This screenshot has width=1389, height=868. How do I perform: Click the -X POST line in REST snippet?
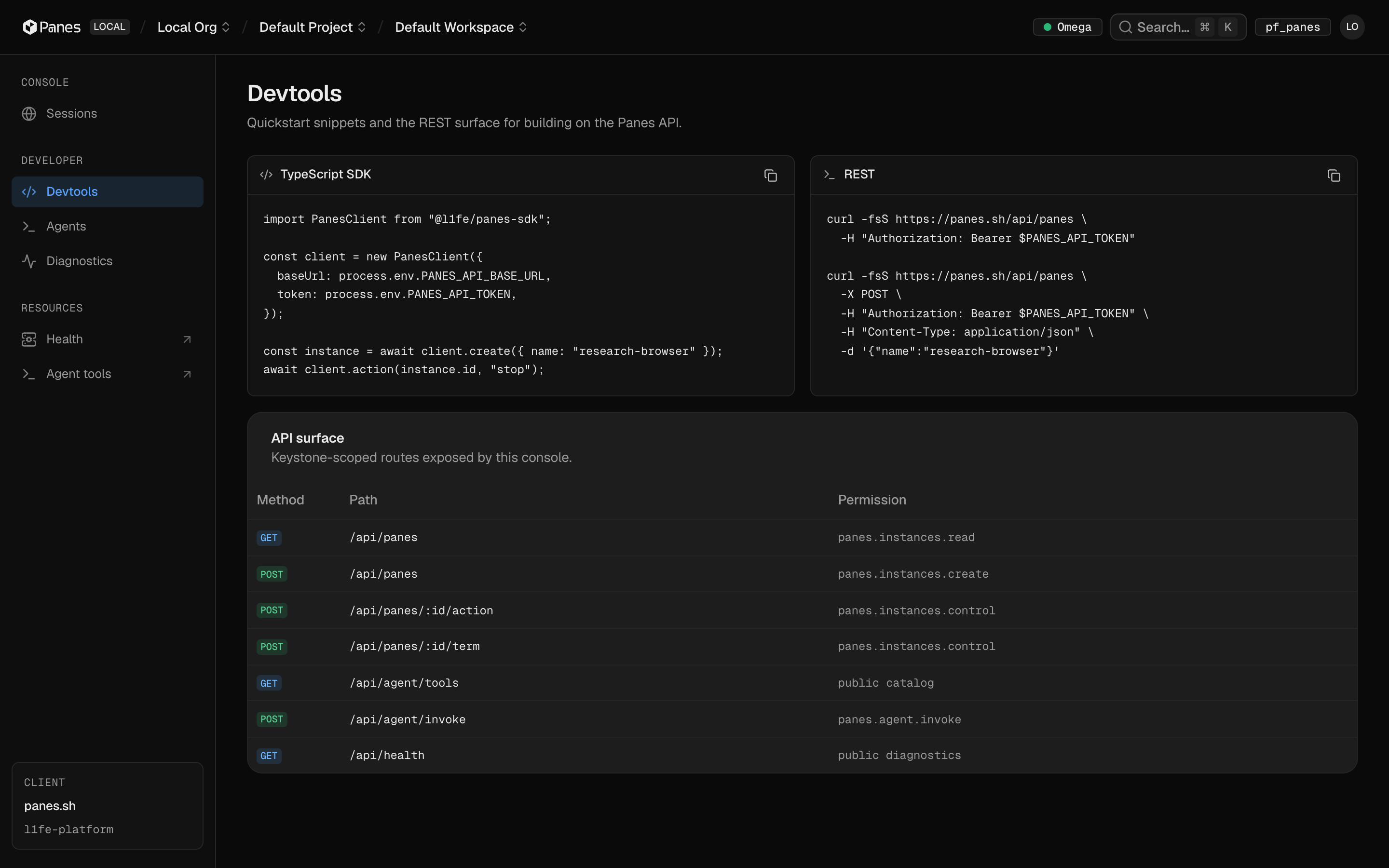point(871,295)
